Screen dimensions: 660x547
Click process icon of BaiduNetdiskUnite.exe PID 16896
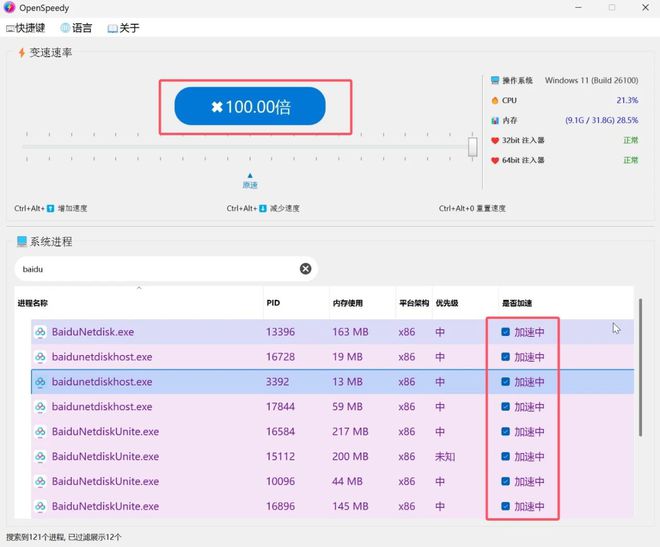click(x=40, y=506)
